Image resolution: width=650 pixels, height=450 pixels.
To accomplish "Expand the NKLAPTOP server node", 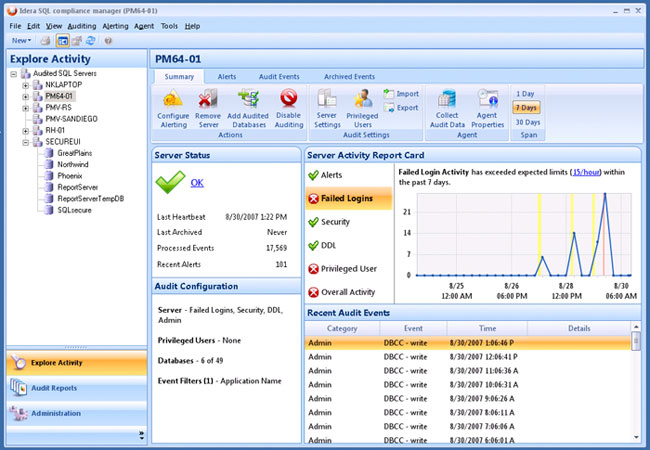I will (26, 85).
